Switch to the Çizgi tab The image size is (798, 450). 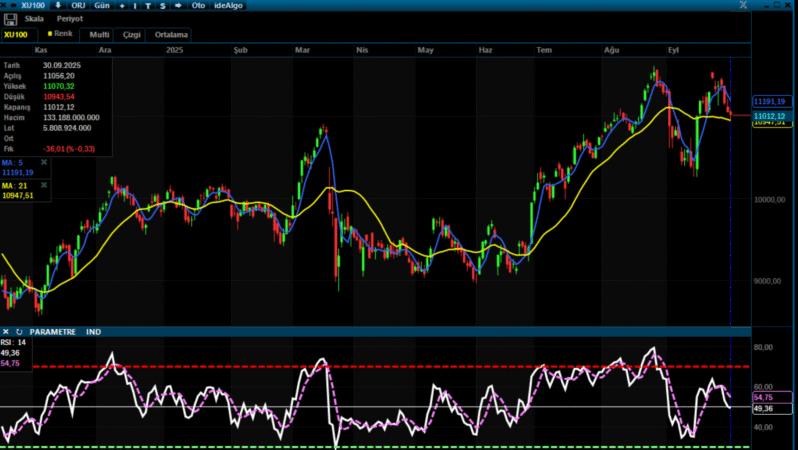pos(131,34)
